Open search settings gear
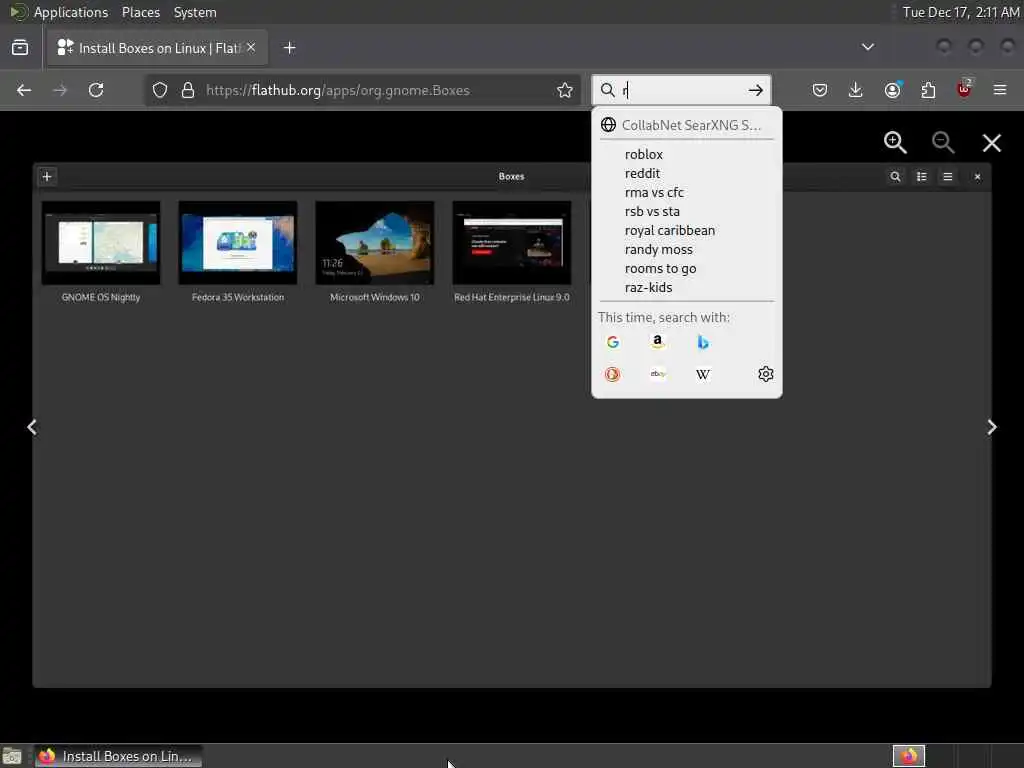The width and height of the screenshot is (1024, 768). (x=765, y=374)
